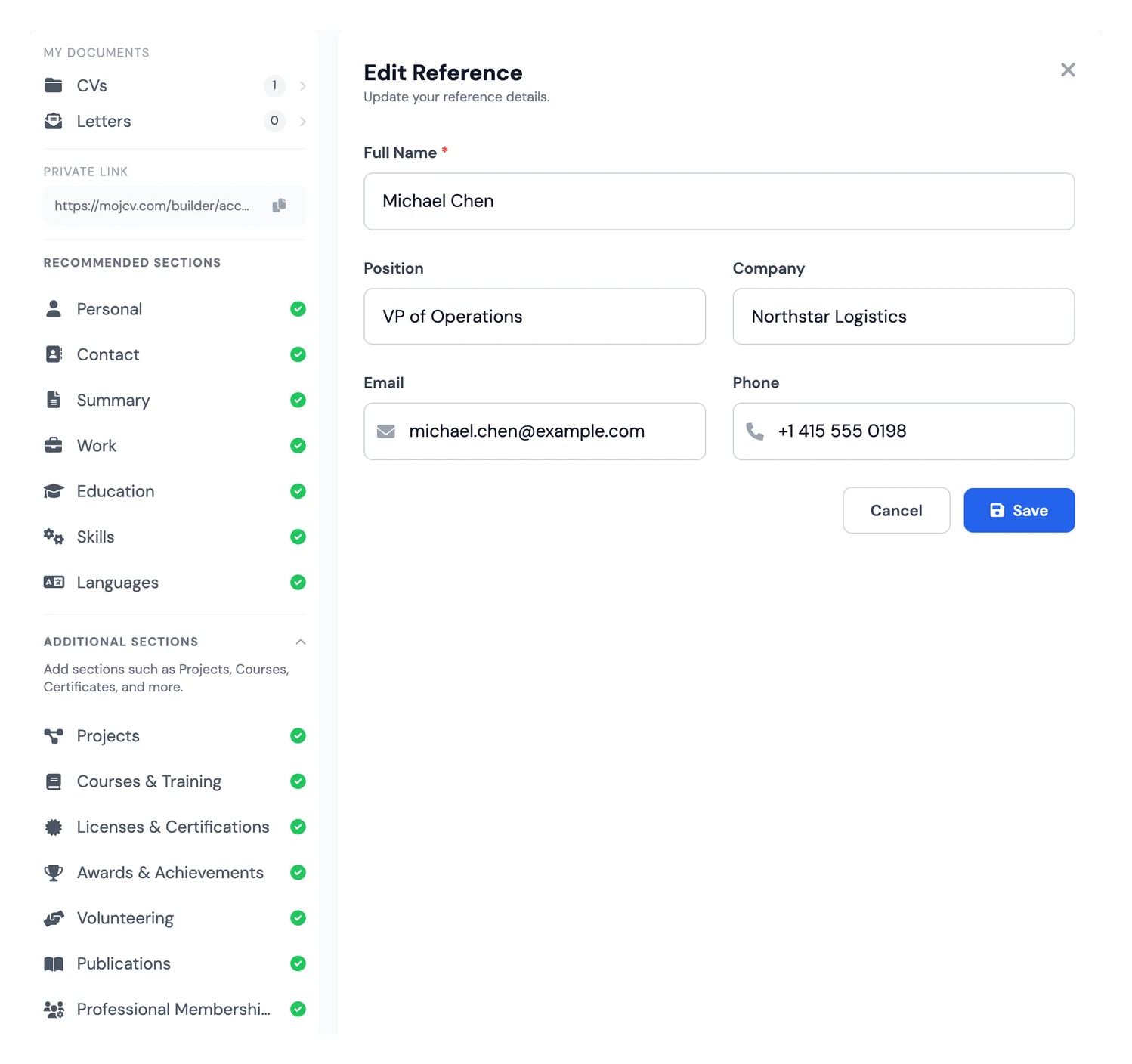Cancel editing the reference
The width and height of the screenshot is (1132, 1064).
click(896, 510)
